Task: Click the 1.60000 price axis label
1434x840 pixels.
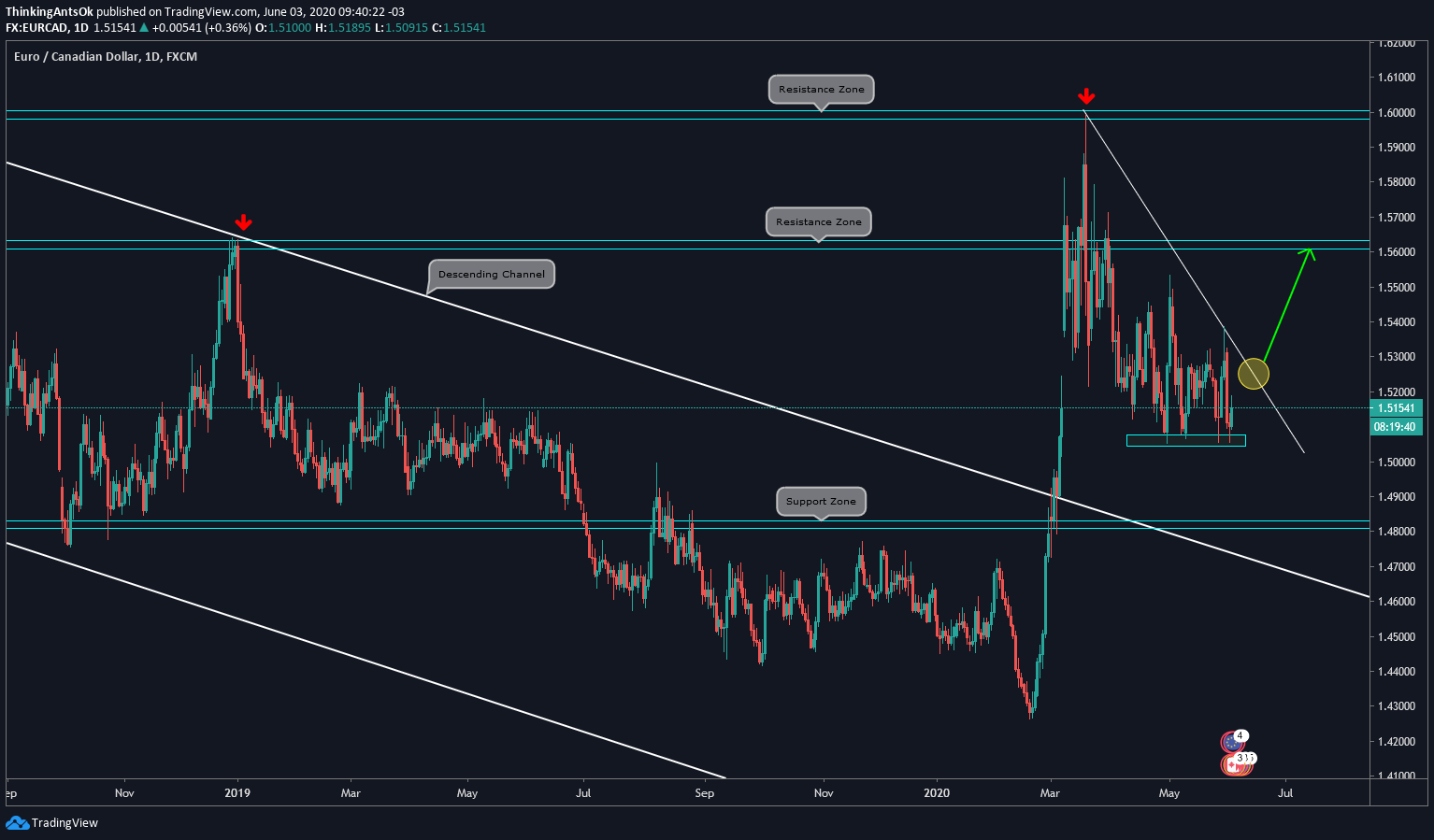Action: click(x=1396, y=113)
